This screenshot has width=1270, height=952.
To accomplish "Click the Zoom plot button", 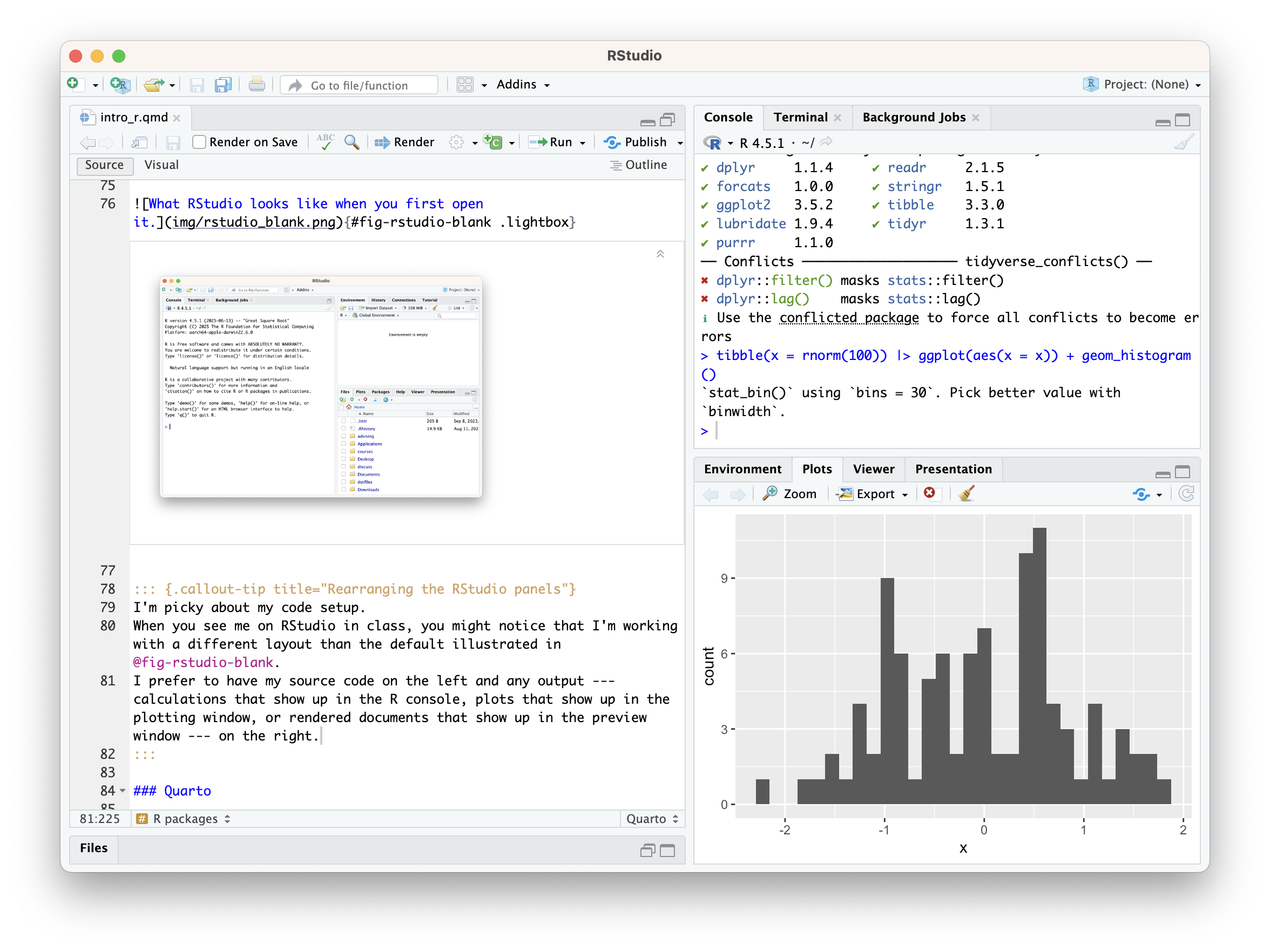I will click(789, 494).
